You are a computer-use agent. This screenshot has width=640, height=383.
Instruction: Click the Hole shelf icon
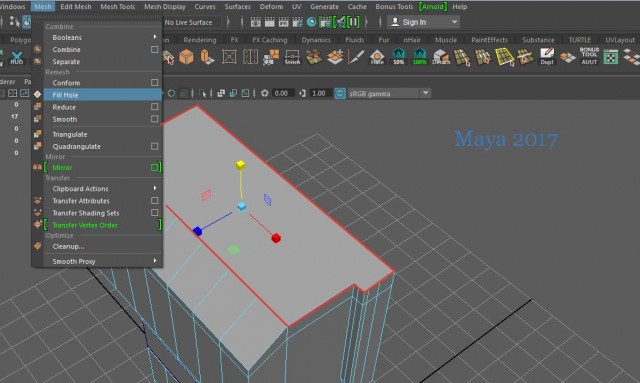377,57
